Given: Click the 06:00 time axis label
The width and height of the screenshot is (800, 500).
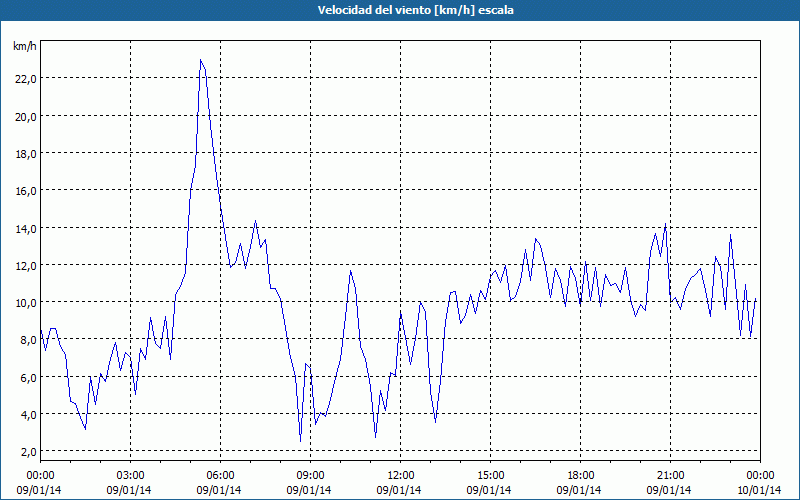Looking at the screenshot, I should click(220, 476).
